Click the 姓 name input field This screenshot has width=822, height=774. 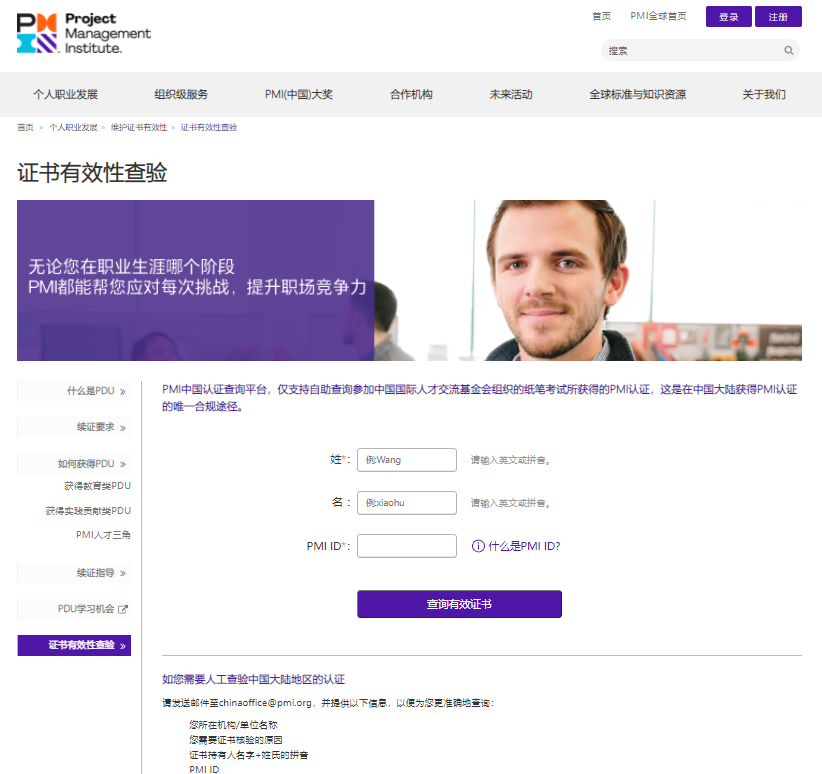407,459
